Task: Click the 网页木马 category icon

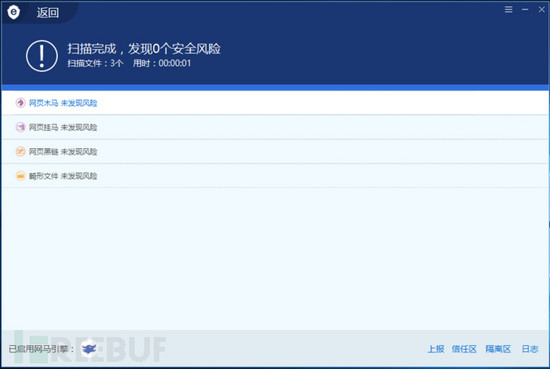Action: point(20,103)
